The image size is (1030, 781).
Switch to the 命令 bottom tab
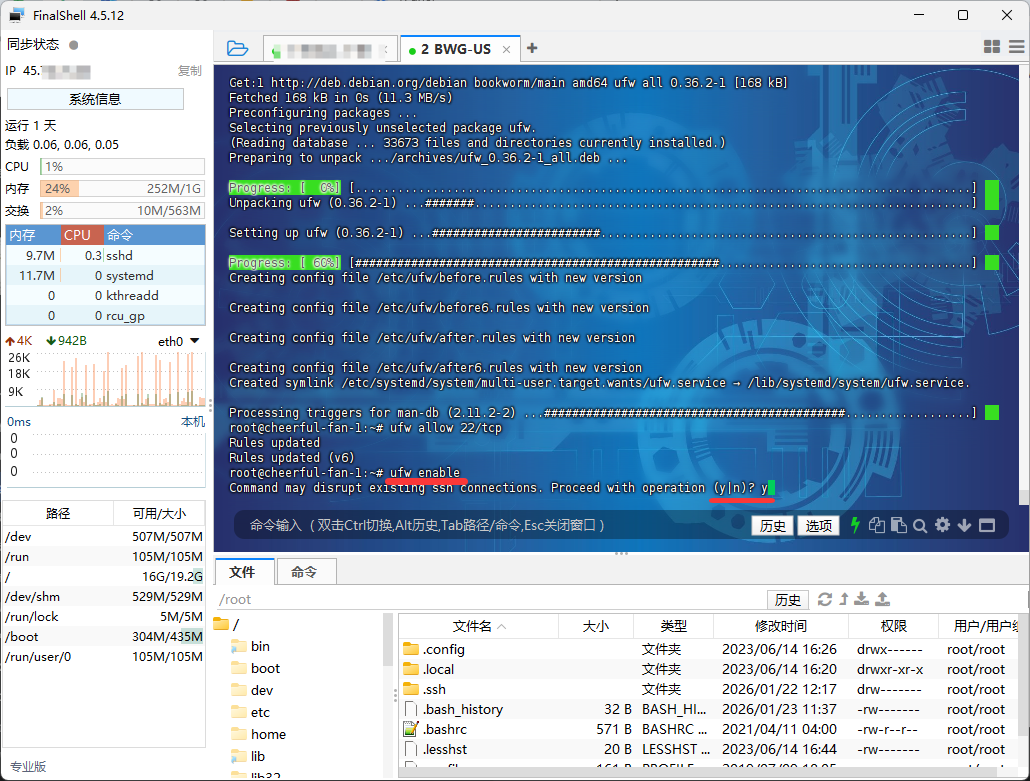(x=304, y=572)
